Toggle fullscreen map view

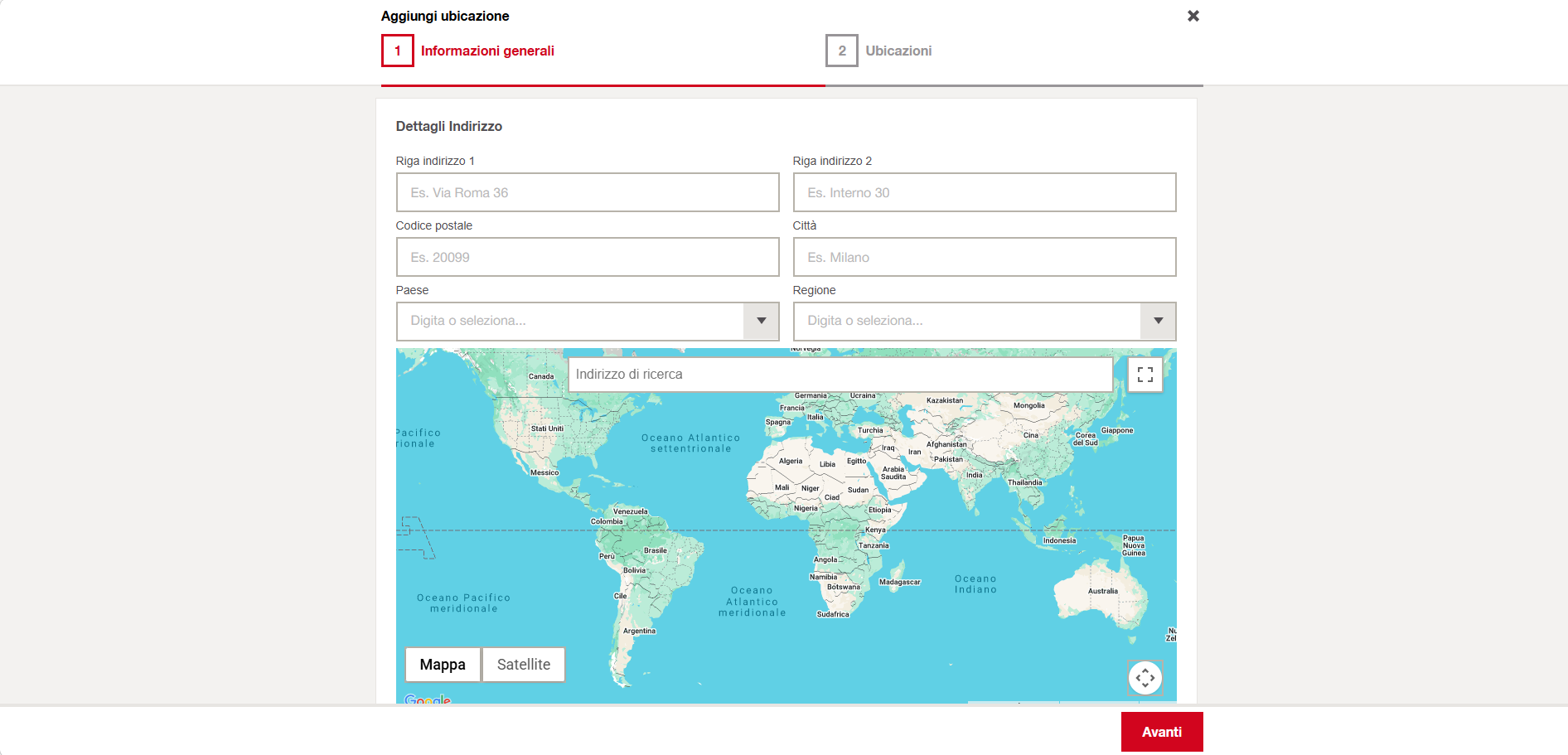(x=1145, y=375)
